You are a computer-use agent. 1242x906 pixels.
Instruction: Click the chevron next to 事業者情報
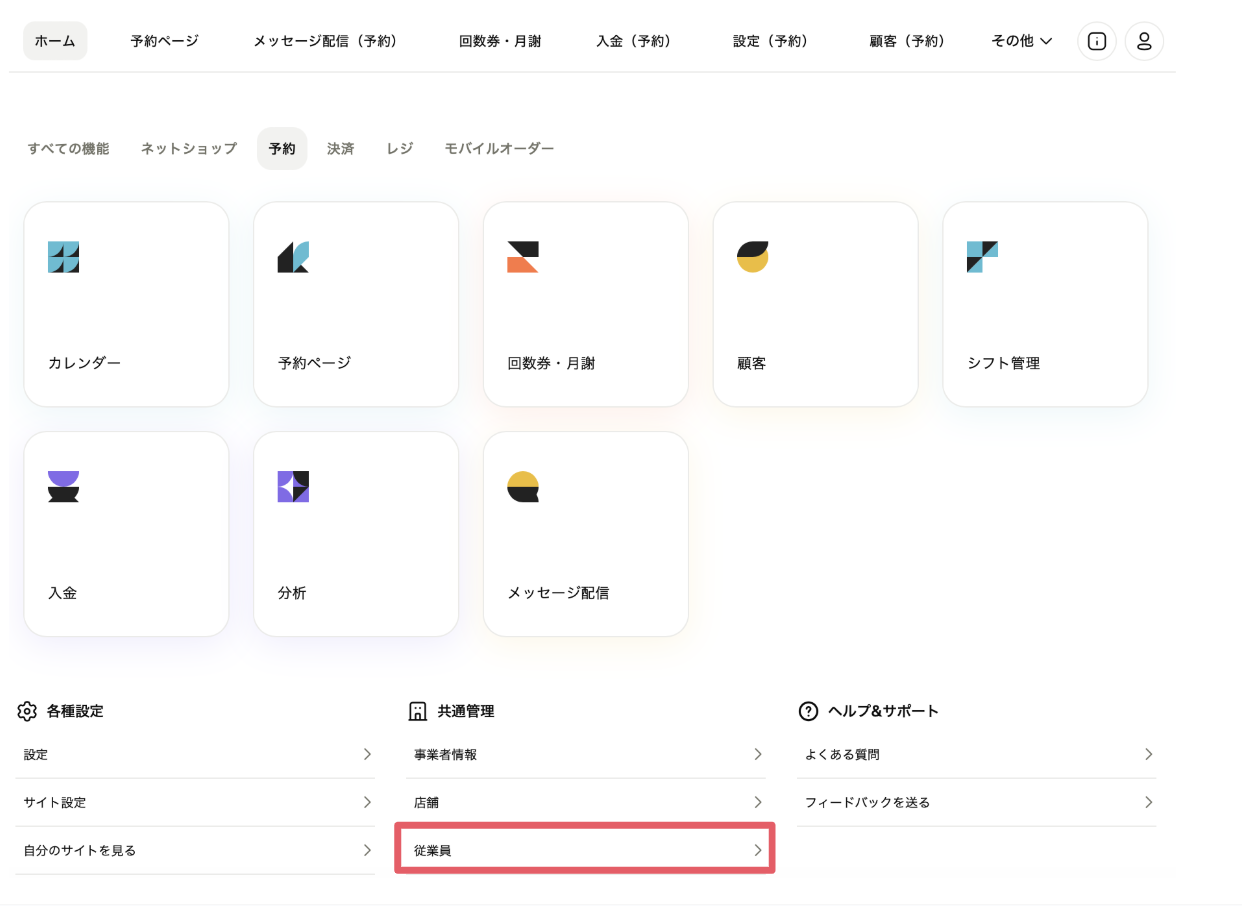coord(758,754)
